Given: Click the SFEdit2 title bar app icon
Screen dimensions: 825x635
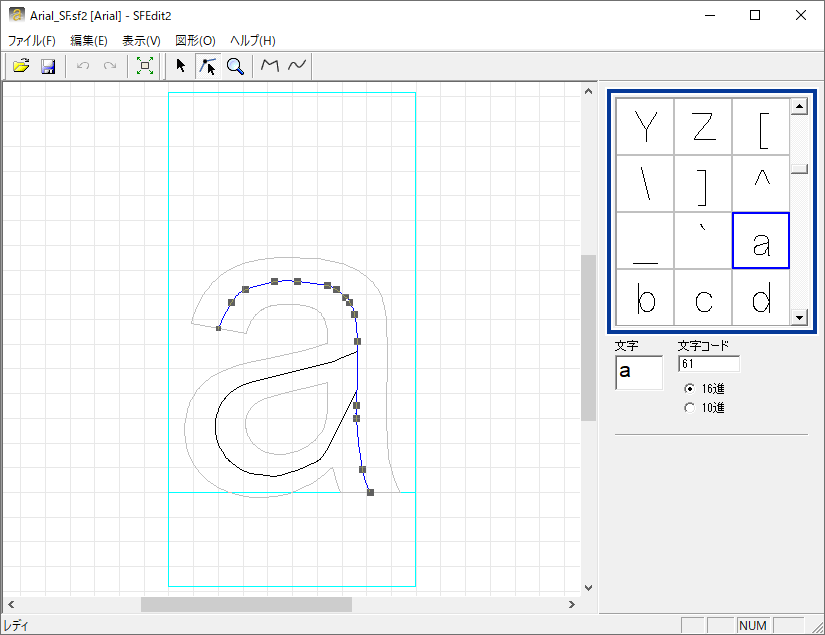Looking at the screenshot, I should [x=16, y=15].
